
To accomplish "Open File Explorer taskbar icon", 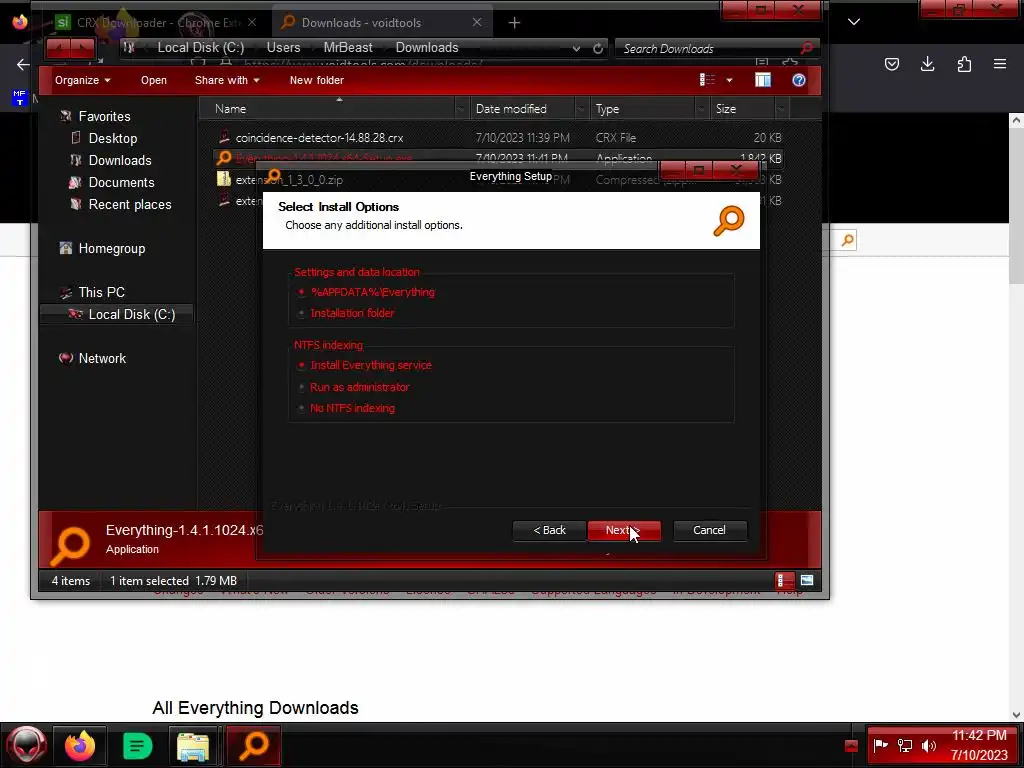I will [x=193, y=746].
